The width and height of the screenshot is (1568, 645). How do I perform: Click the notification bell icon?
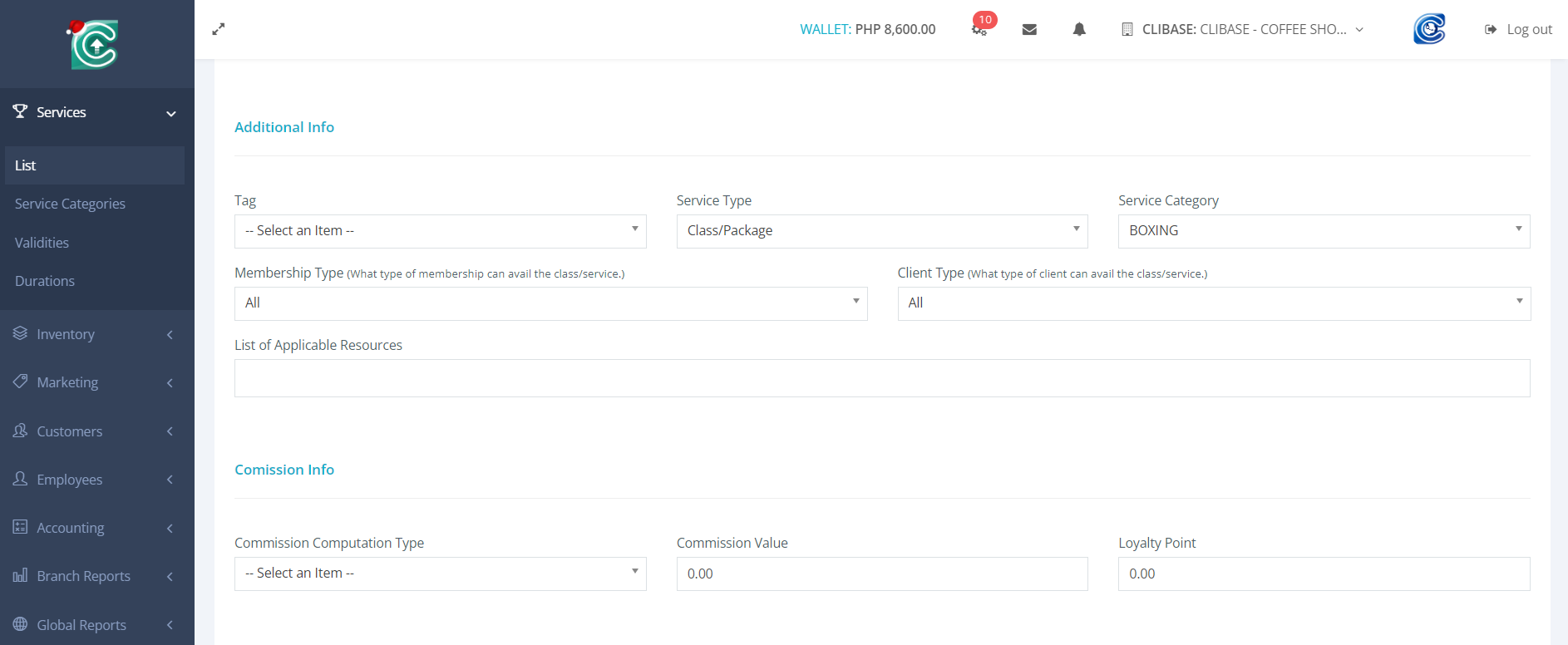click(1079, 29)
